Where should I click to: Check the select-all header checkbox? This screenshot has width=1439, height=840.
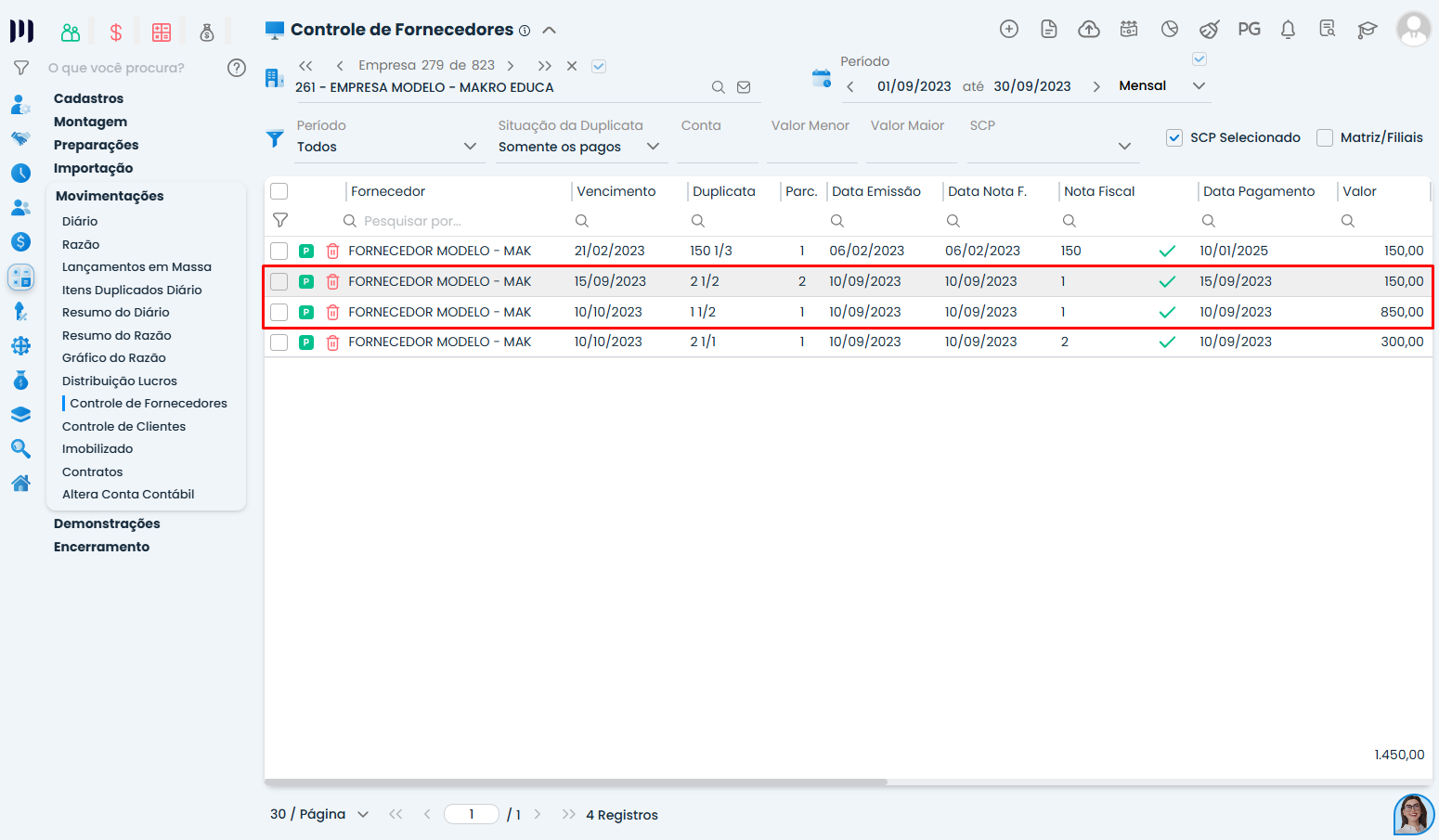pyautogui.click(x=279, y=191)
